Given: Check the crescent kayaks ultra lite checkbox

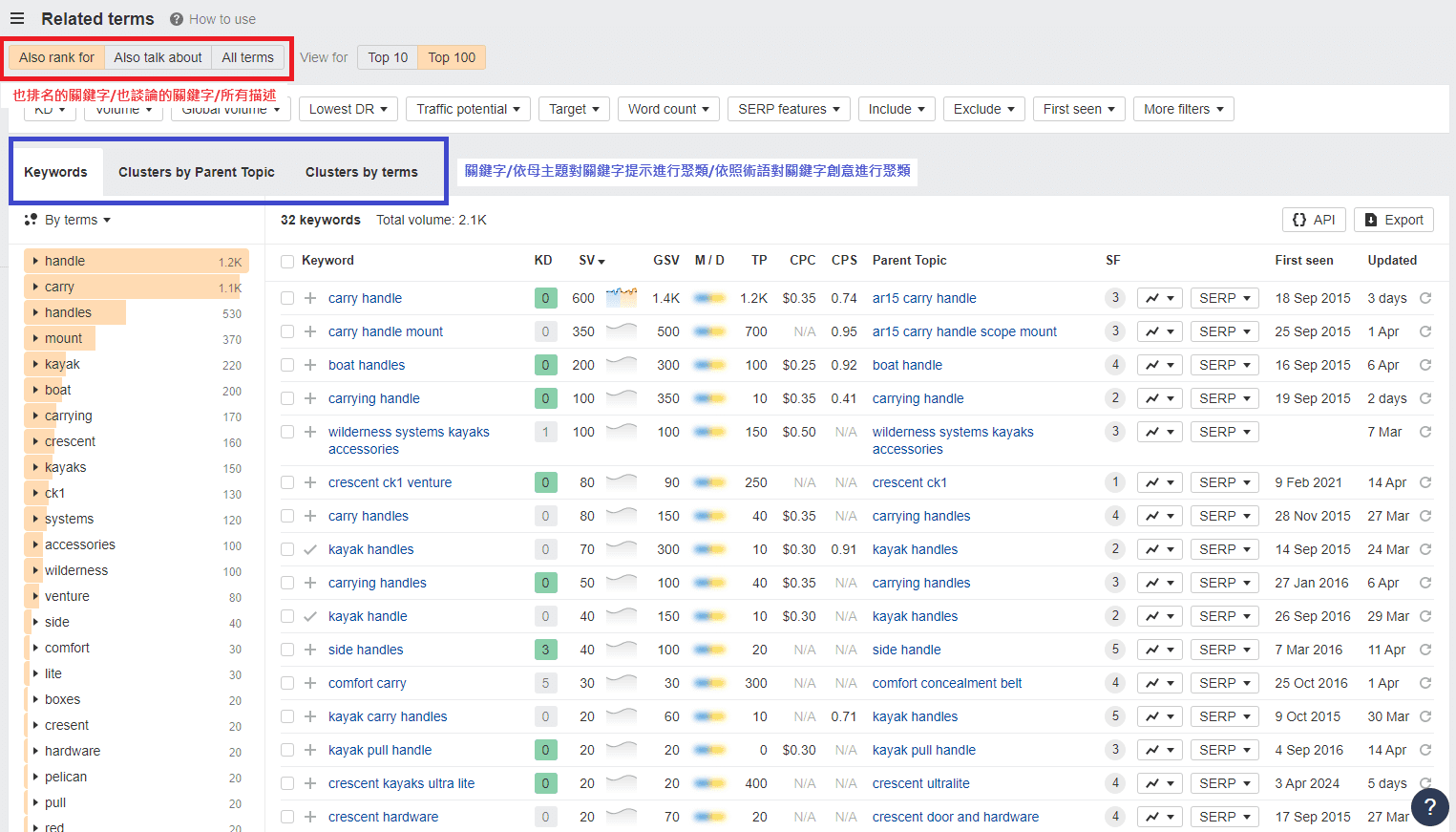Looking at the screenshot, I should (x=287, y=783).
